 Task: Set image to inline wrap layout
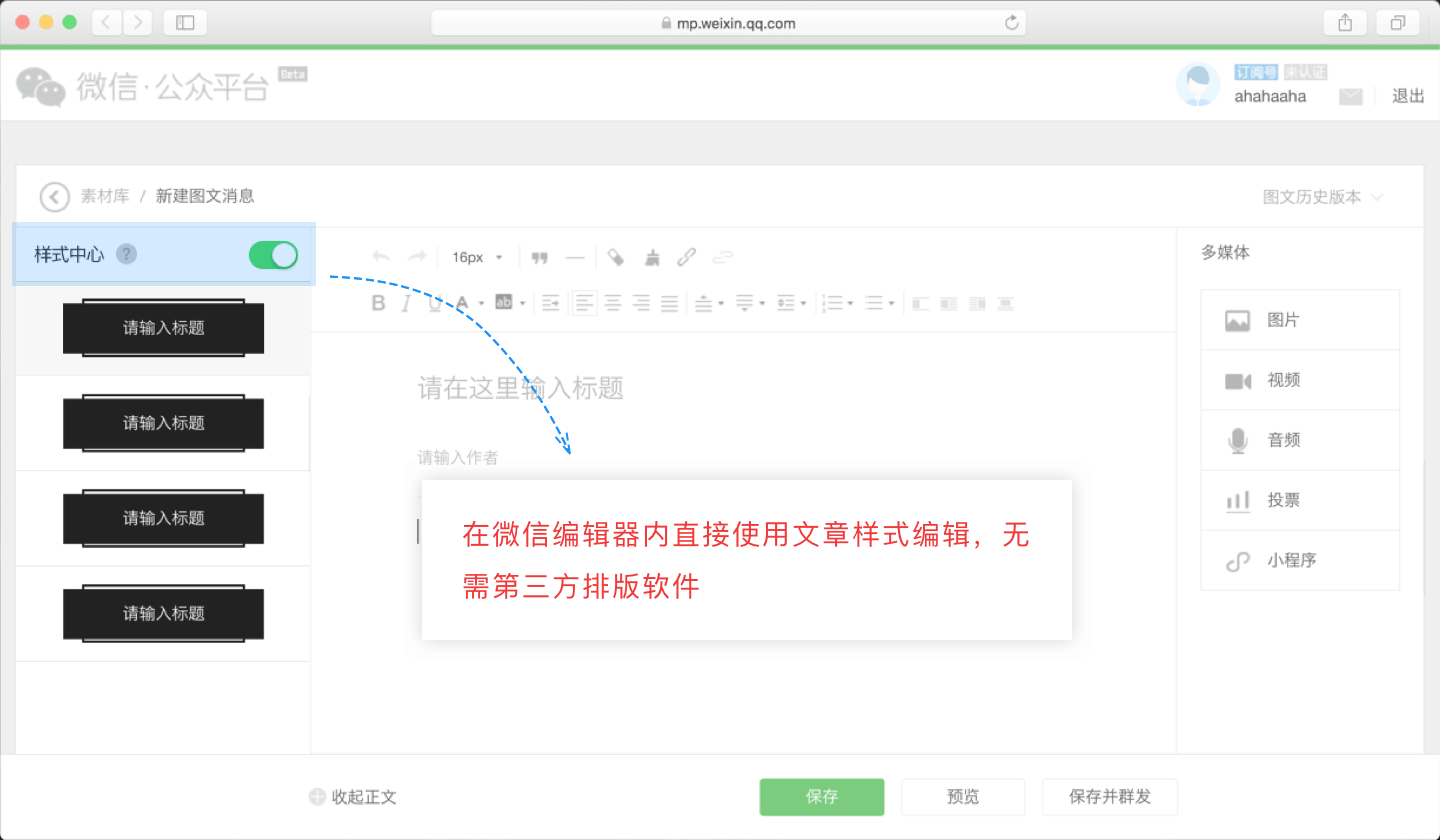949,303
